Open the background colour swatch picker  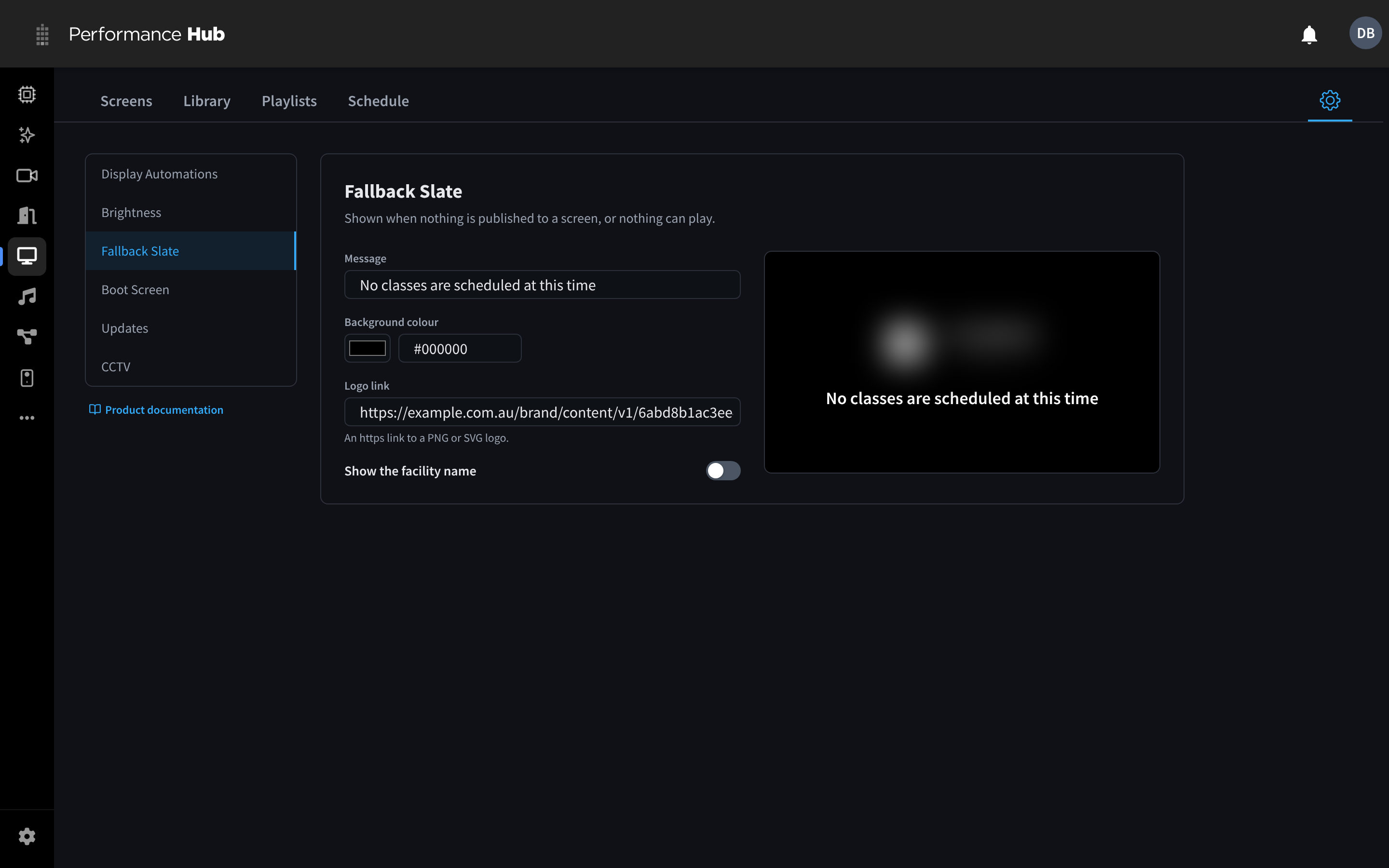(x=368, y=349)
